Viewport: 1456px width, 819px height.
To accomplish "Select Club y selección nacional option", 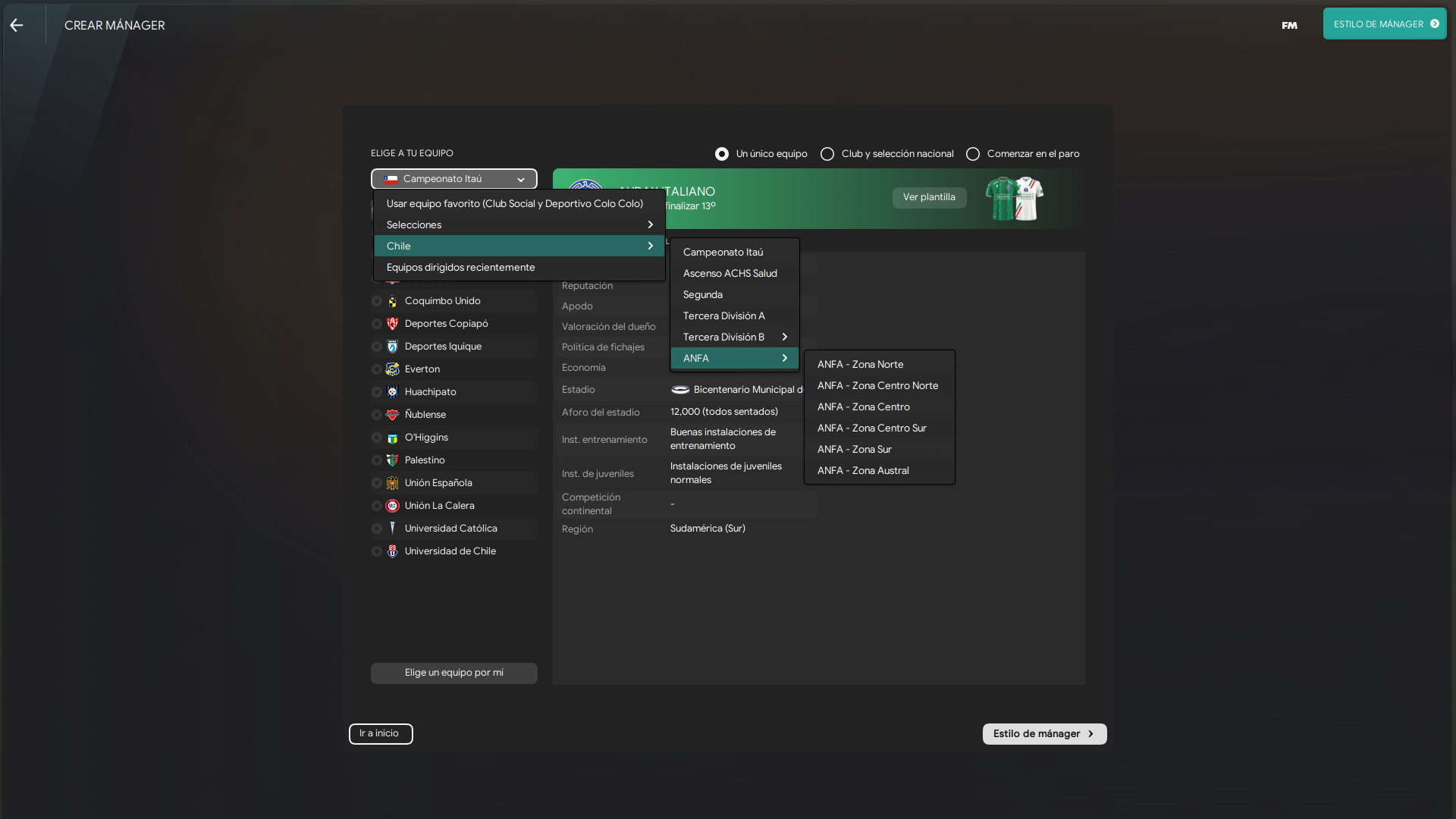I will point(827,154).
